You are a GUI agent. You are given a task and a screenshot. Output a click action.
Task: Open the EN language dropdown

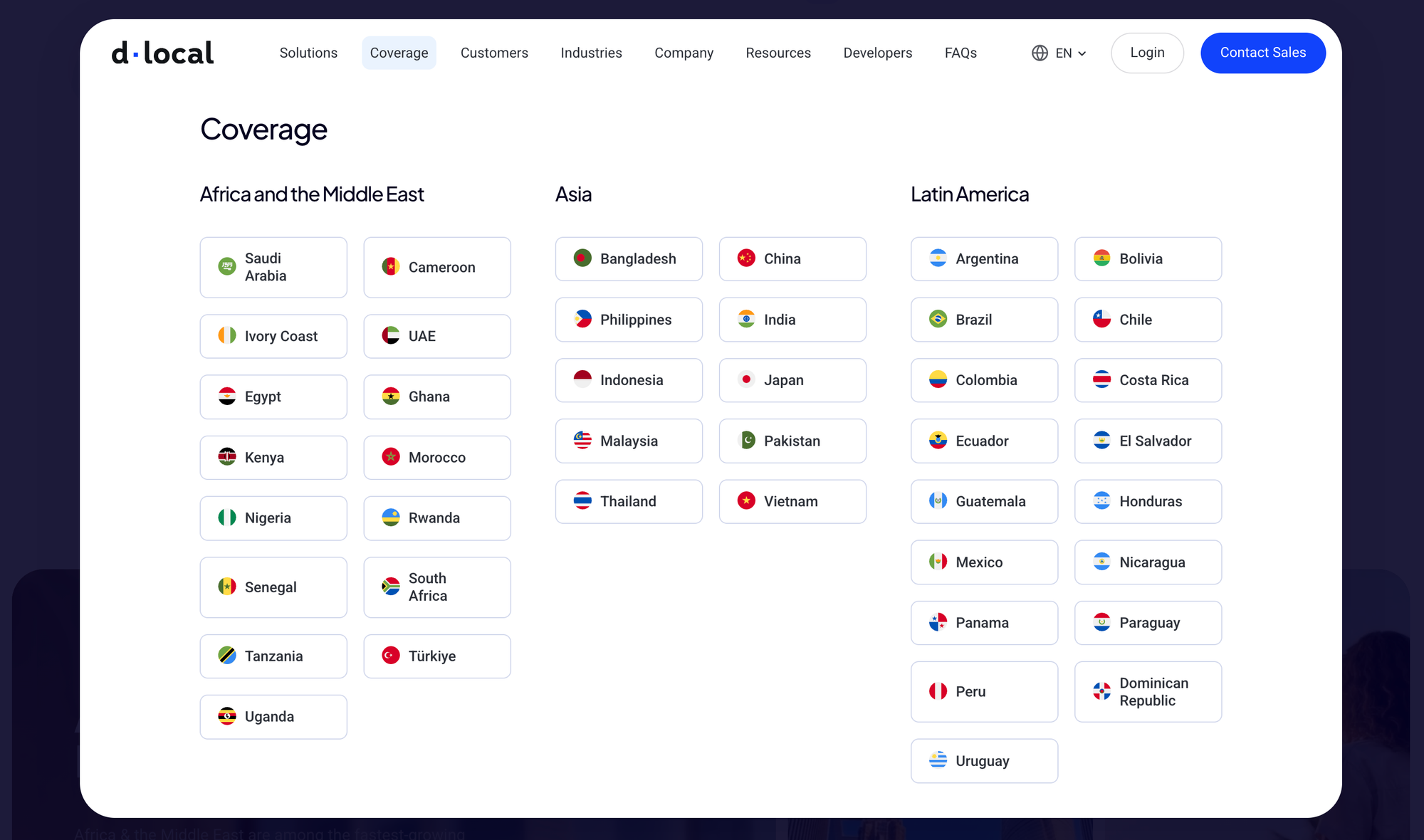[x=1059, y=53]
